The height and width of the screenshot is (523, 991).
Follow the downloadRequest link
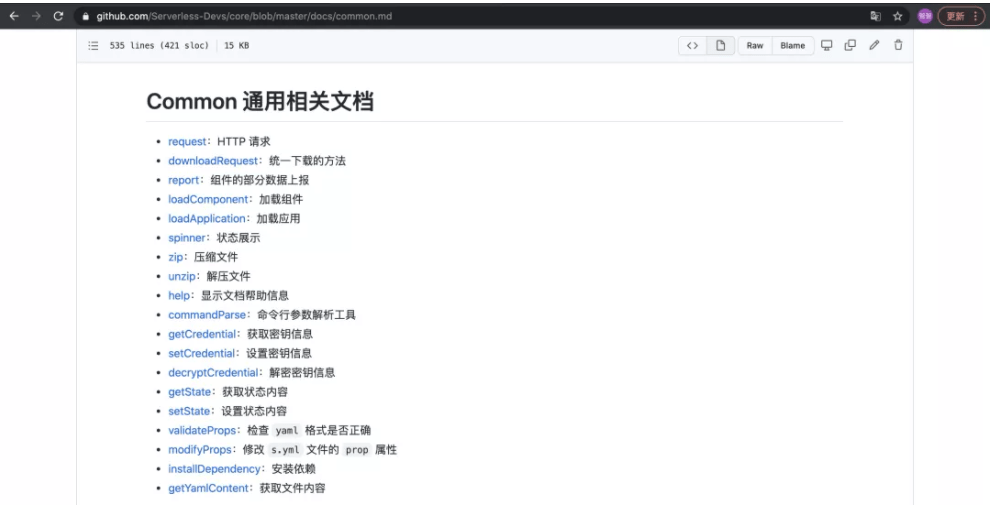213,161
